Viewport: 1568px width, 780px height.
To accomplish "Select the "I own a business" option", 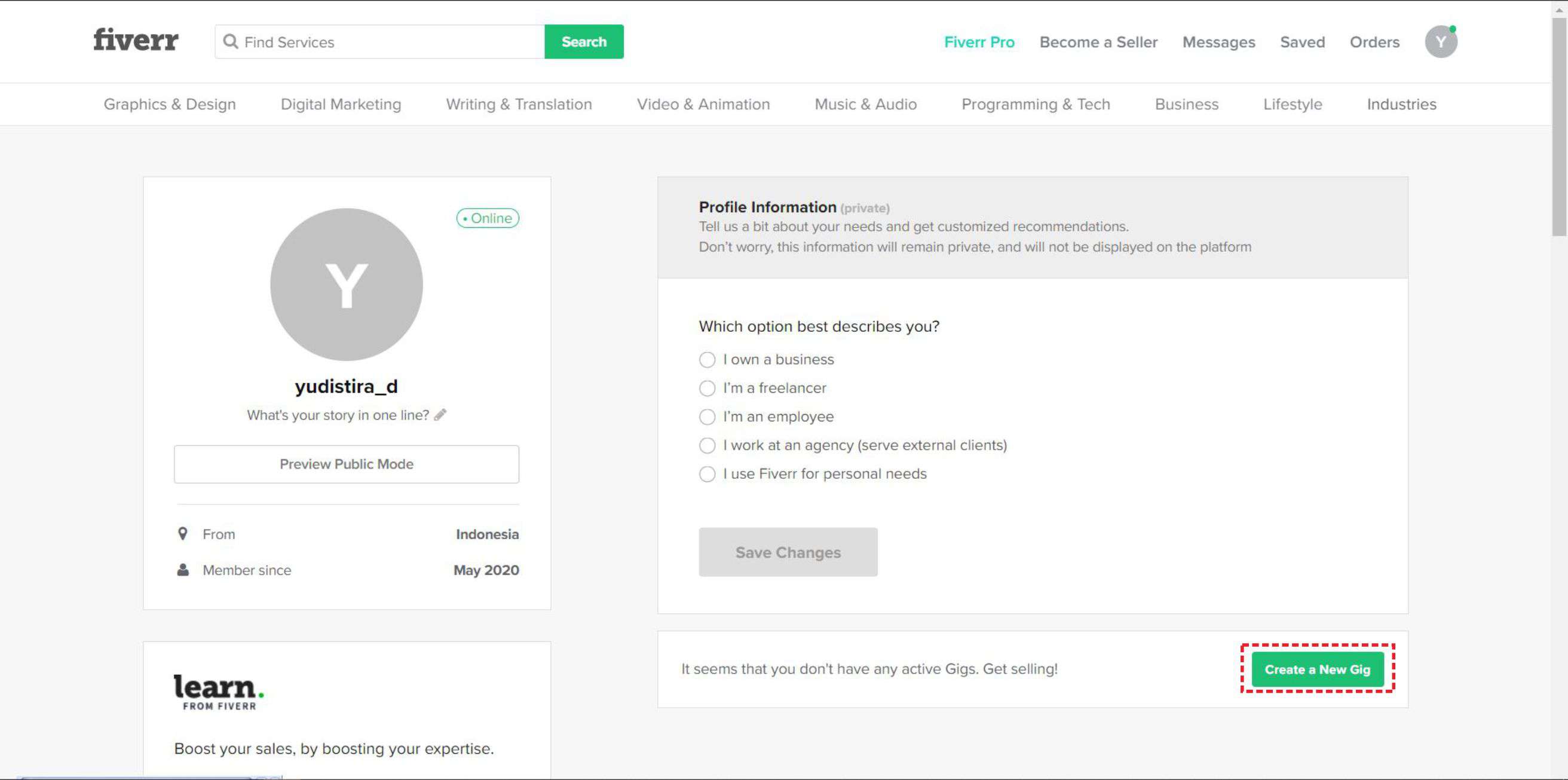I will [x=707, y=360].
